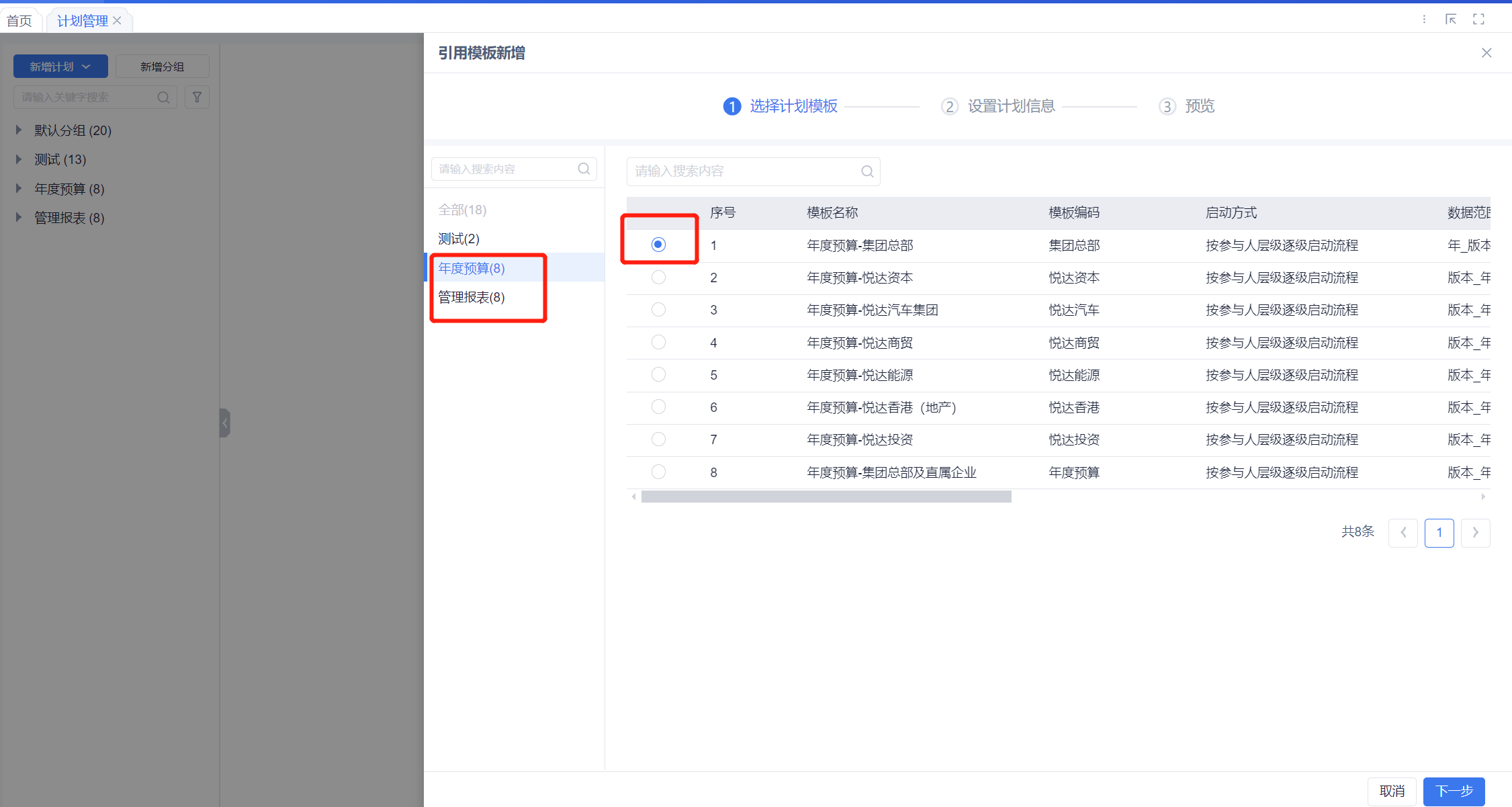This screenshot has height=807, width=1512.
Task: Click the horizontal table scrollbar
Action: coord(826,497)
